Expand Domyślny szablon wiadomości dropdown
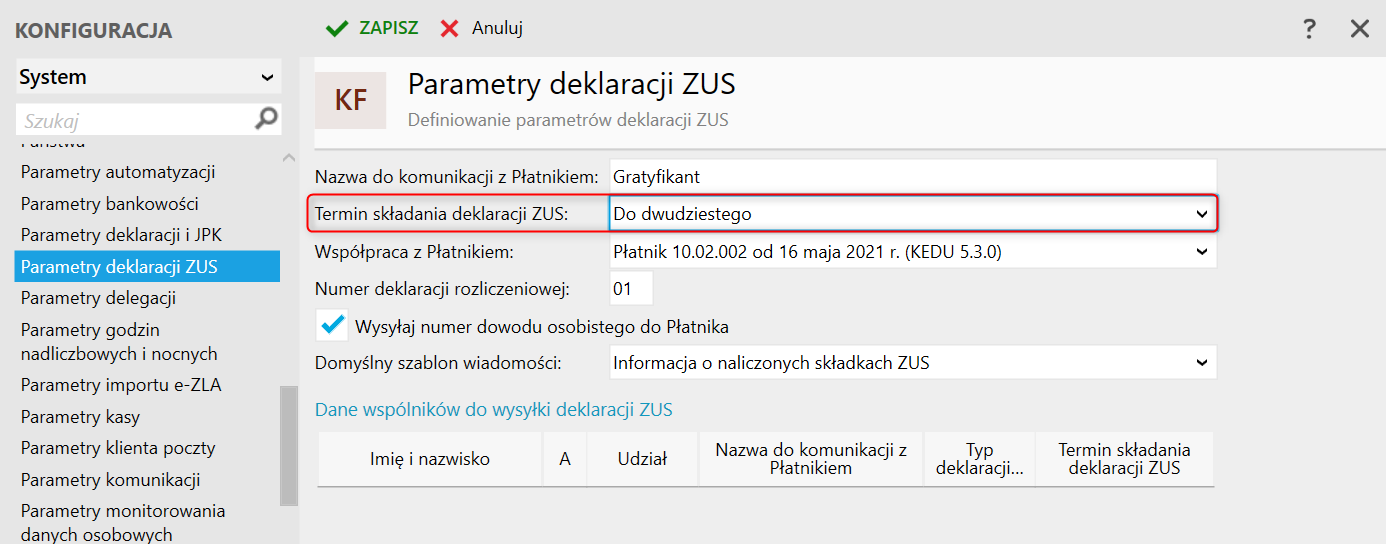The image size is (1386, 544). point(1201,363)
